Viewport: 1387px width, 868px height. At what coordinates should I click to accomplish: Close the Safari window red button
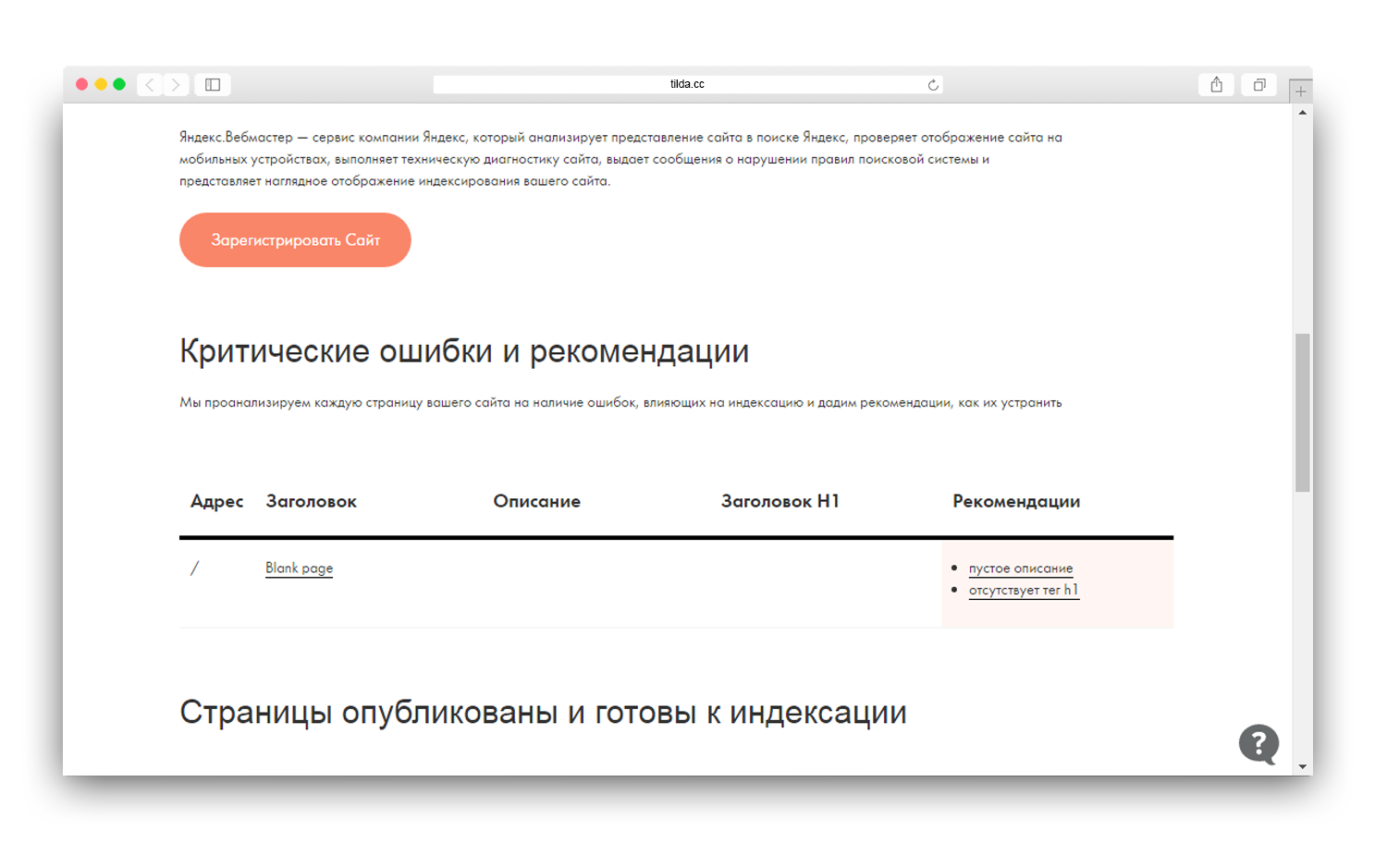tap(81, 84)
